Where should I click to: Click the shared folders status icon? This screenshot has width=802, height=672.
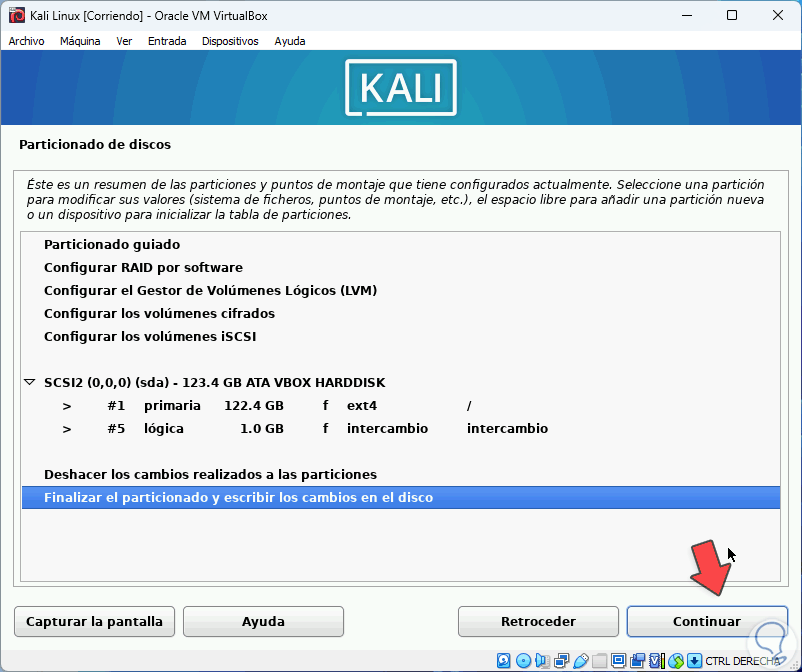point(599,661)
